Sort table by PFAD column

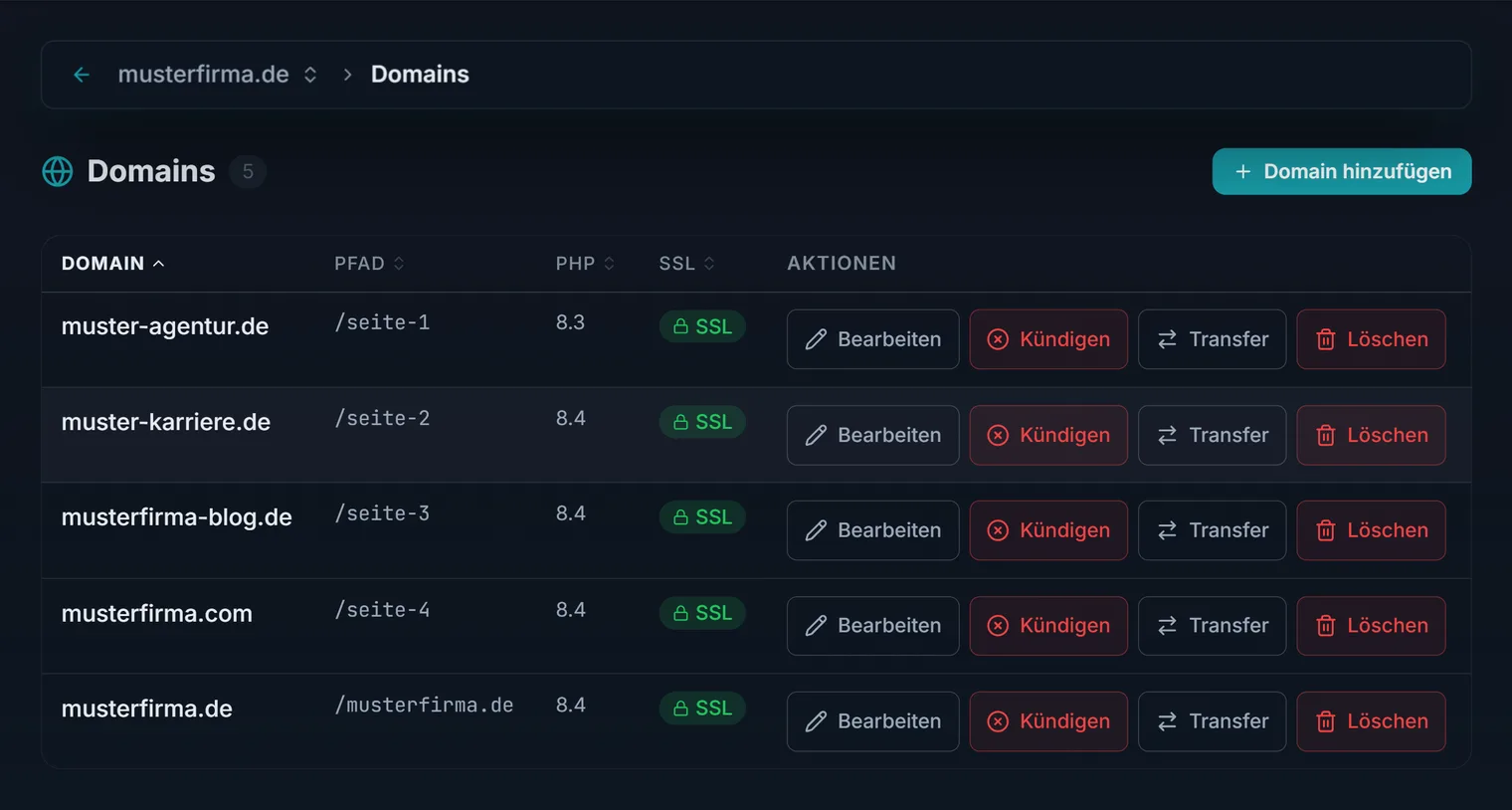pos(369,264)
